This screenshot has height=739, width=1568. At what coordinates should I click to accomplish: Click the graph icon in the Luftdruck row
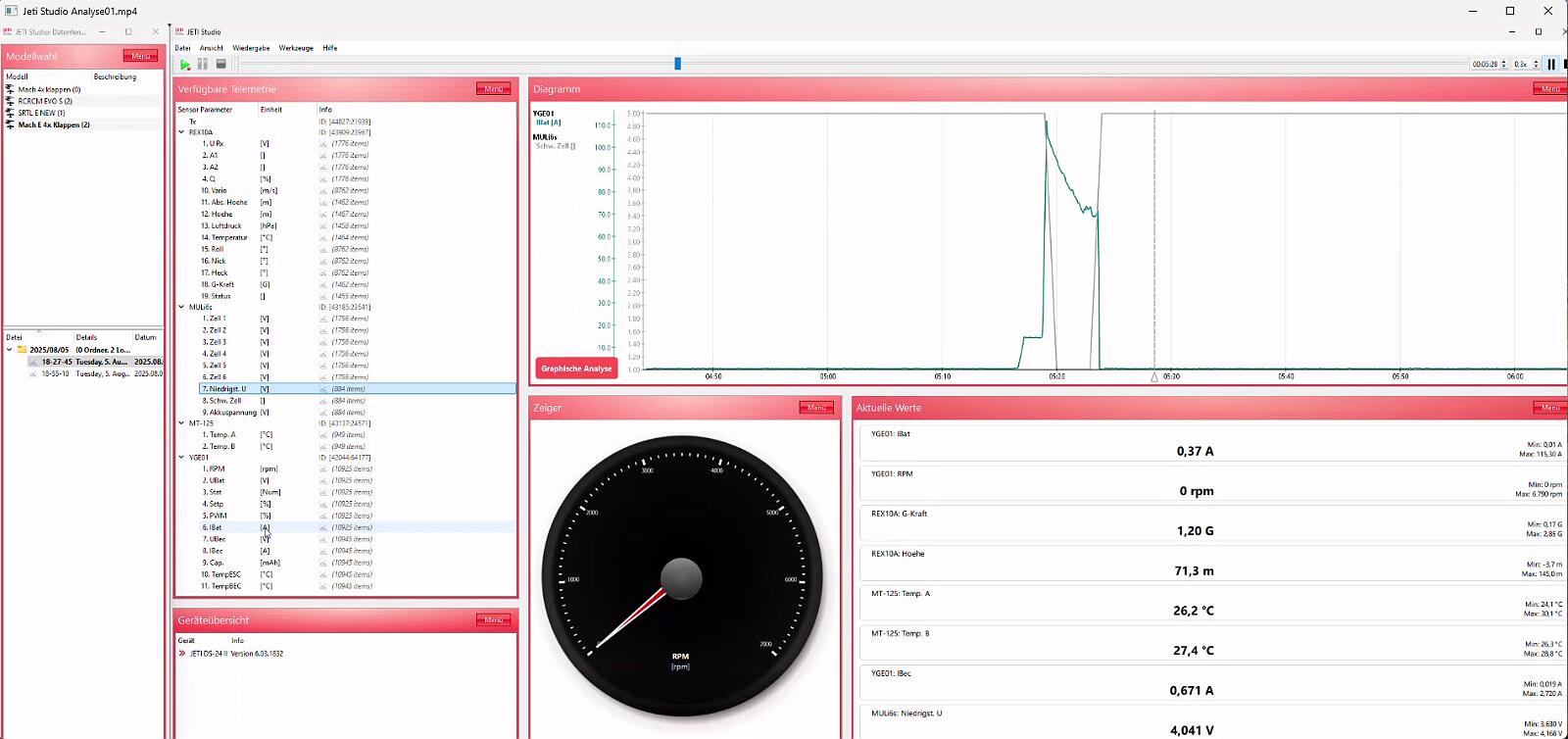tap(323, 226)
